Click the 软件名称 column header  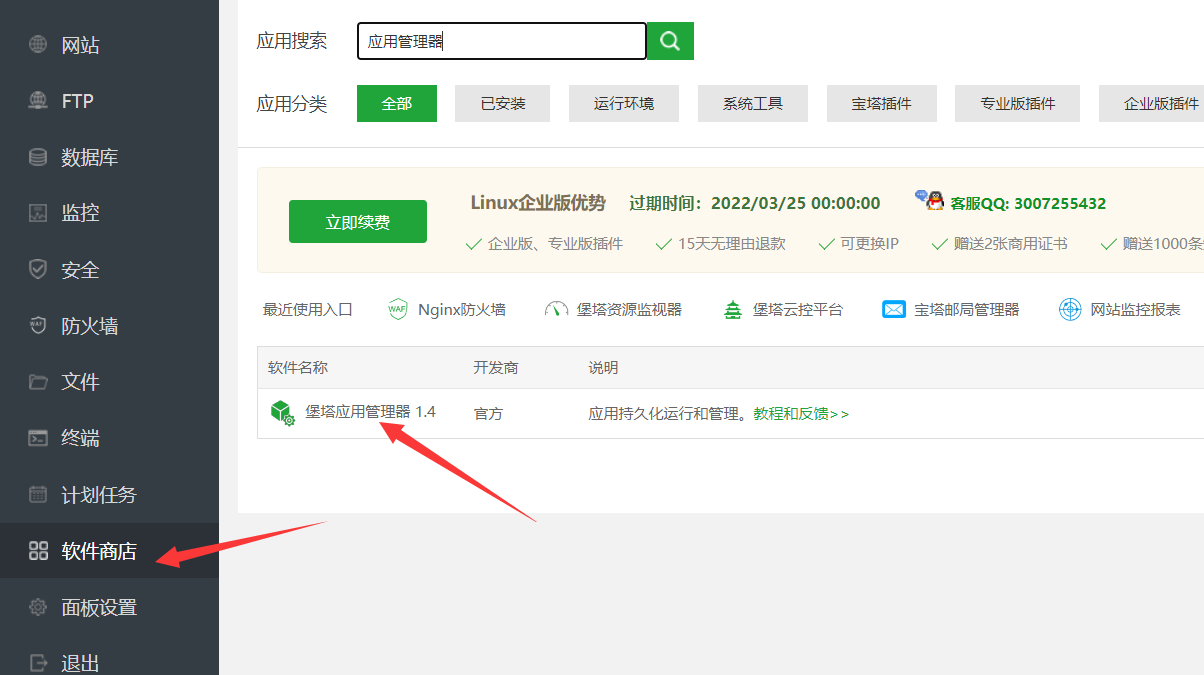[298, 367]
